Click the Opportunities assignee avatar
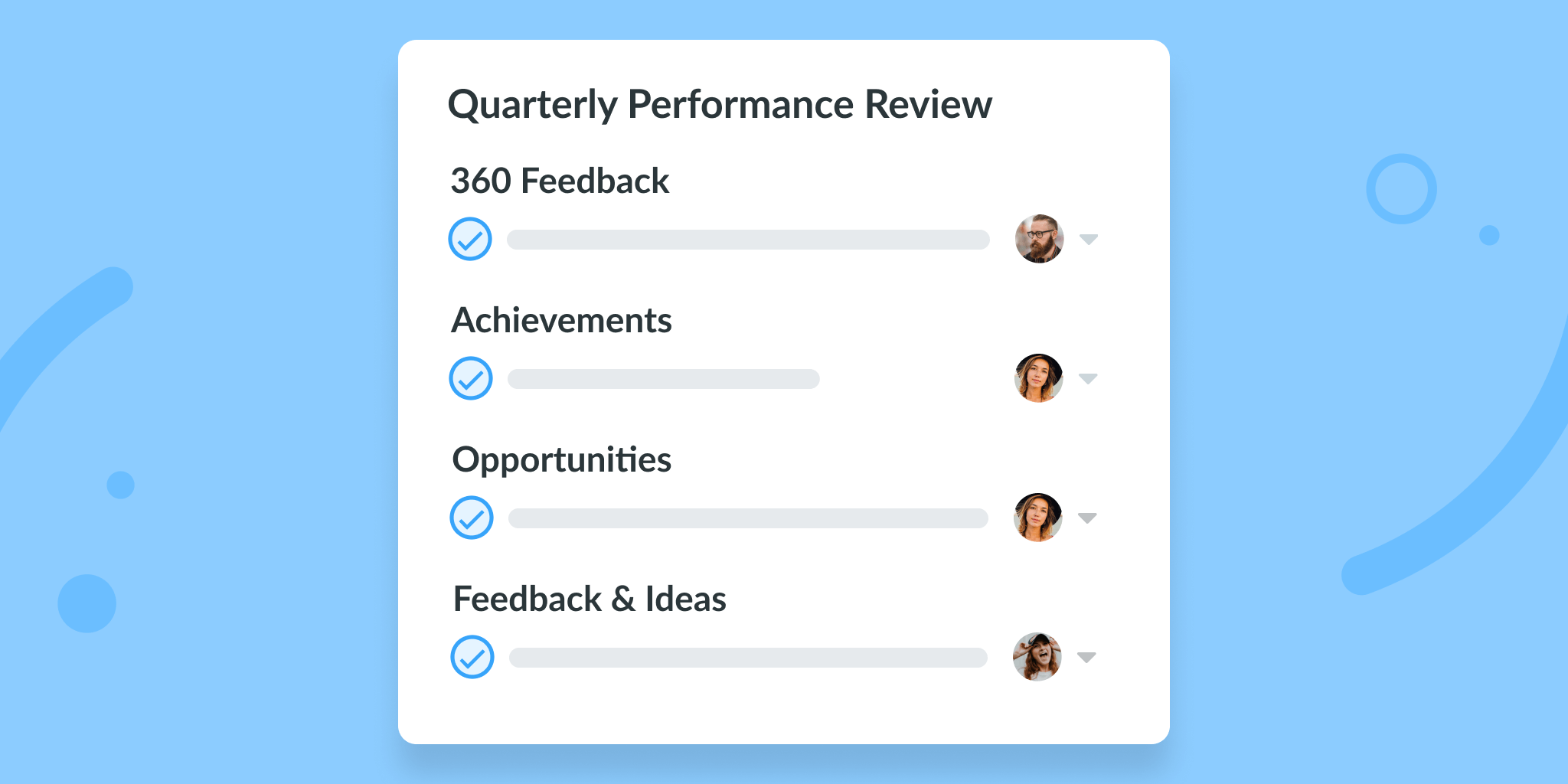The image size is (1568, 784). [x=1037, y=518]
